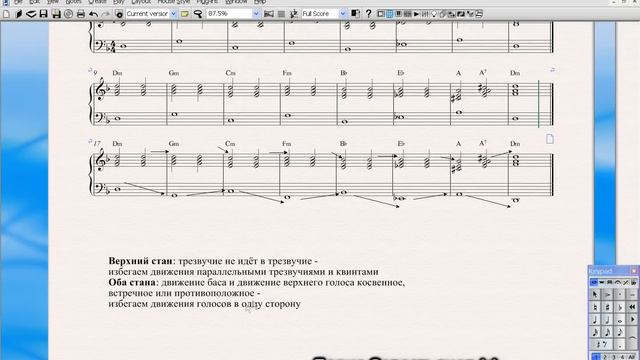Select the whole note on Keypad
This screenshot has height=360, width=640.
tap(620, 319)
